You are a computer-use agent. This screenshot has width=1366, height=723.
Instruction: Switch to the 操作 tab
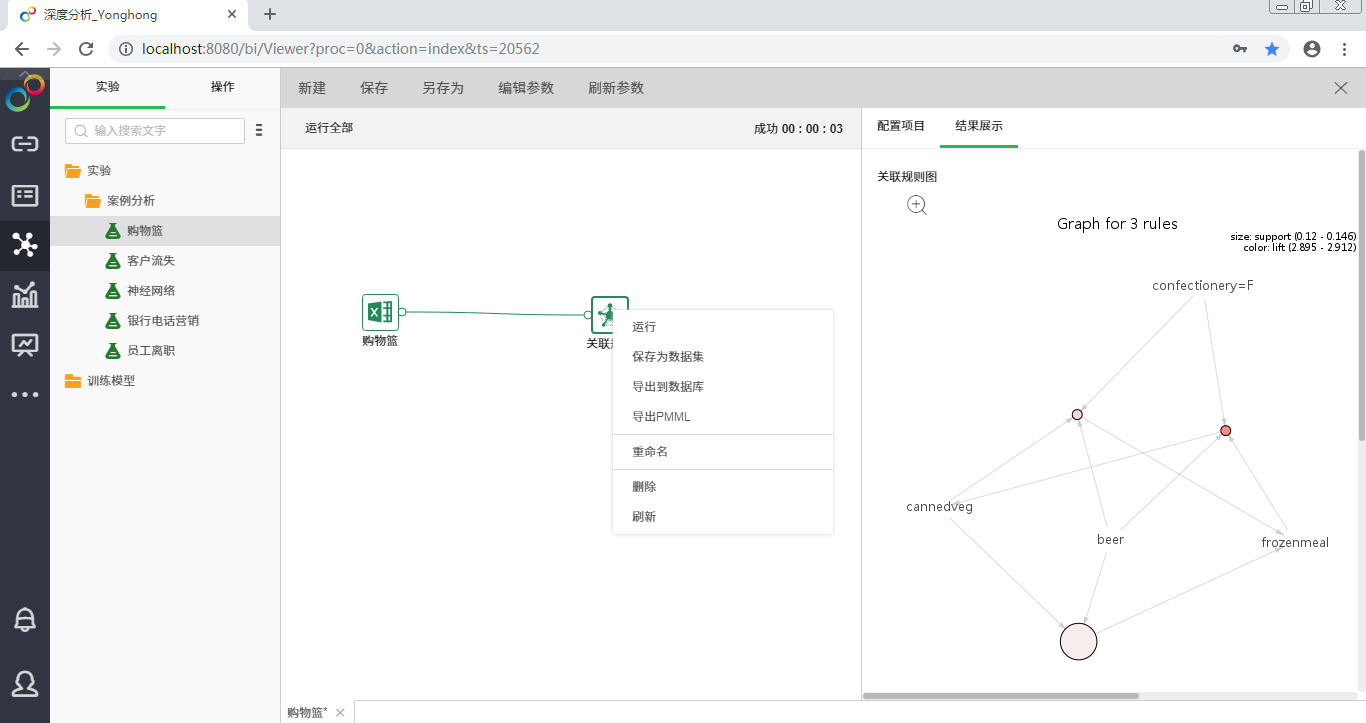coord(222,87)
